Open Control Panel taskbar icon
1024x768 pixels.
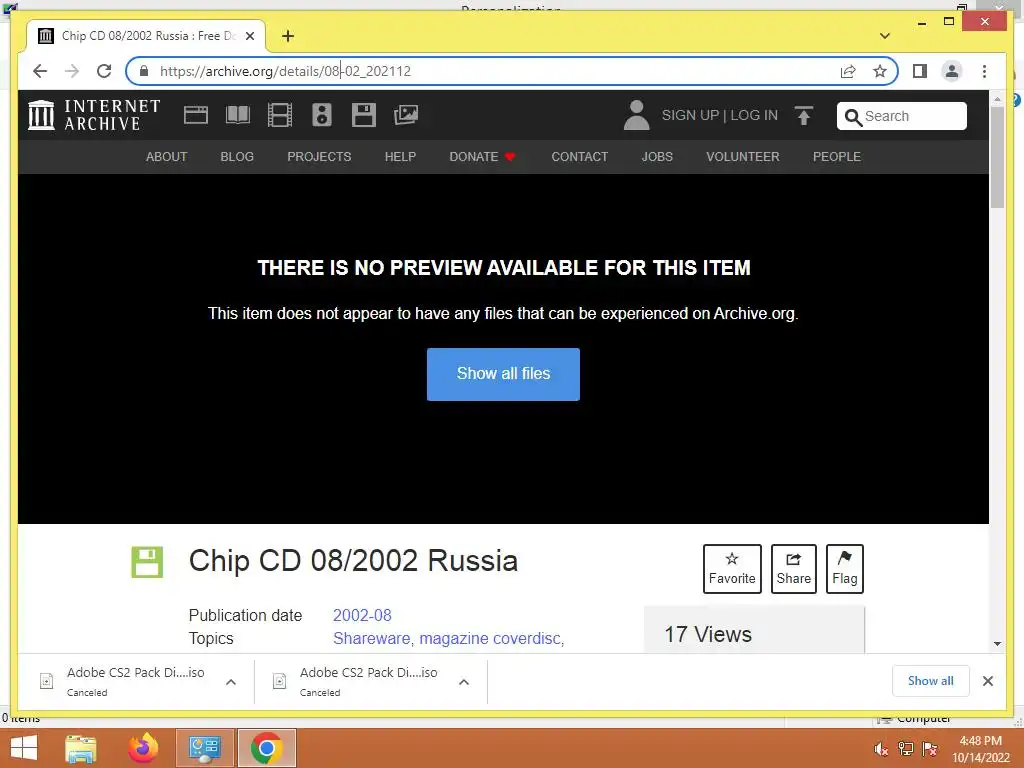tap(204, 748)
